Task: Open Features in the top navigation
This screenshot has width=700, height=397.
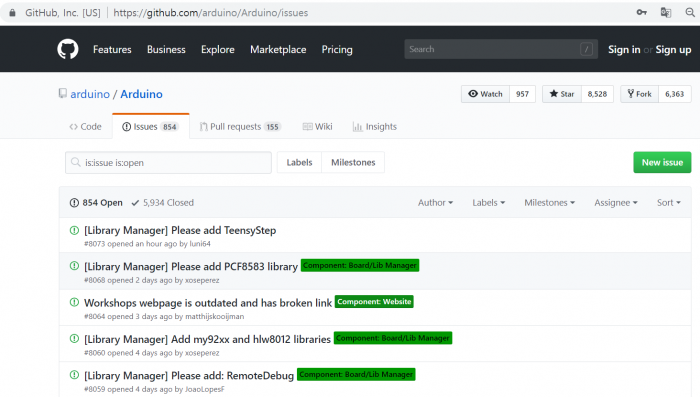Action: (112, 50)
